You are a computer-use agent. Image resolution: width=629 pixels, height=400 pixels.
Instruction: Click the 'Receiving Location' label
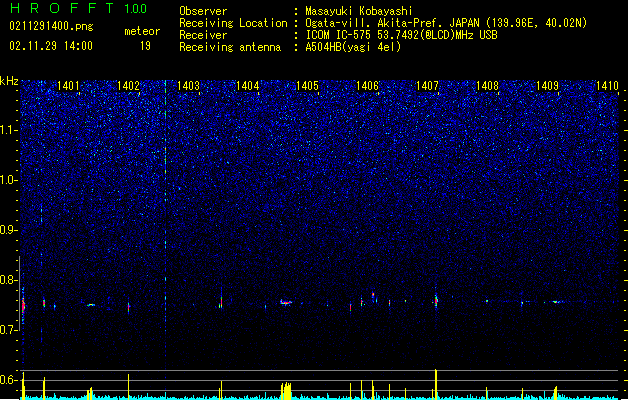233,23
